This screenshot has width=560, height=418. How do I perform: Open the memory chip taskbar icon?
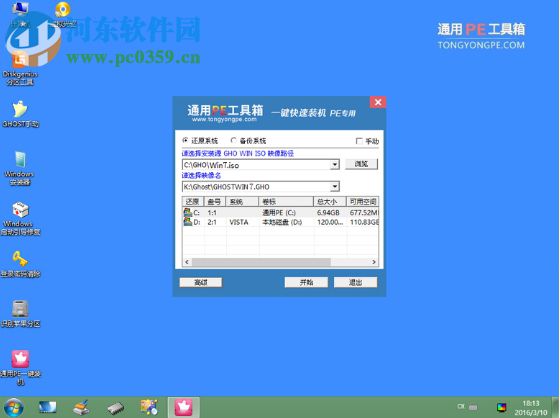pyautogui.click(x=116, y=408)
